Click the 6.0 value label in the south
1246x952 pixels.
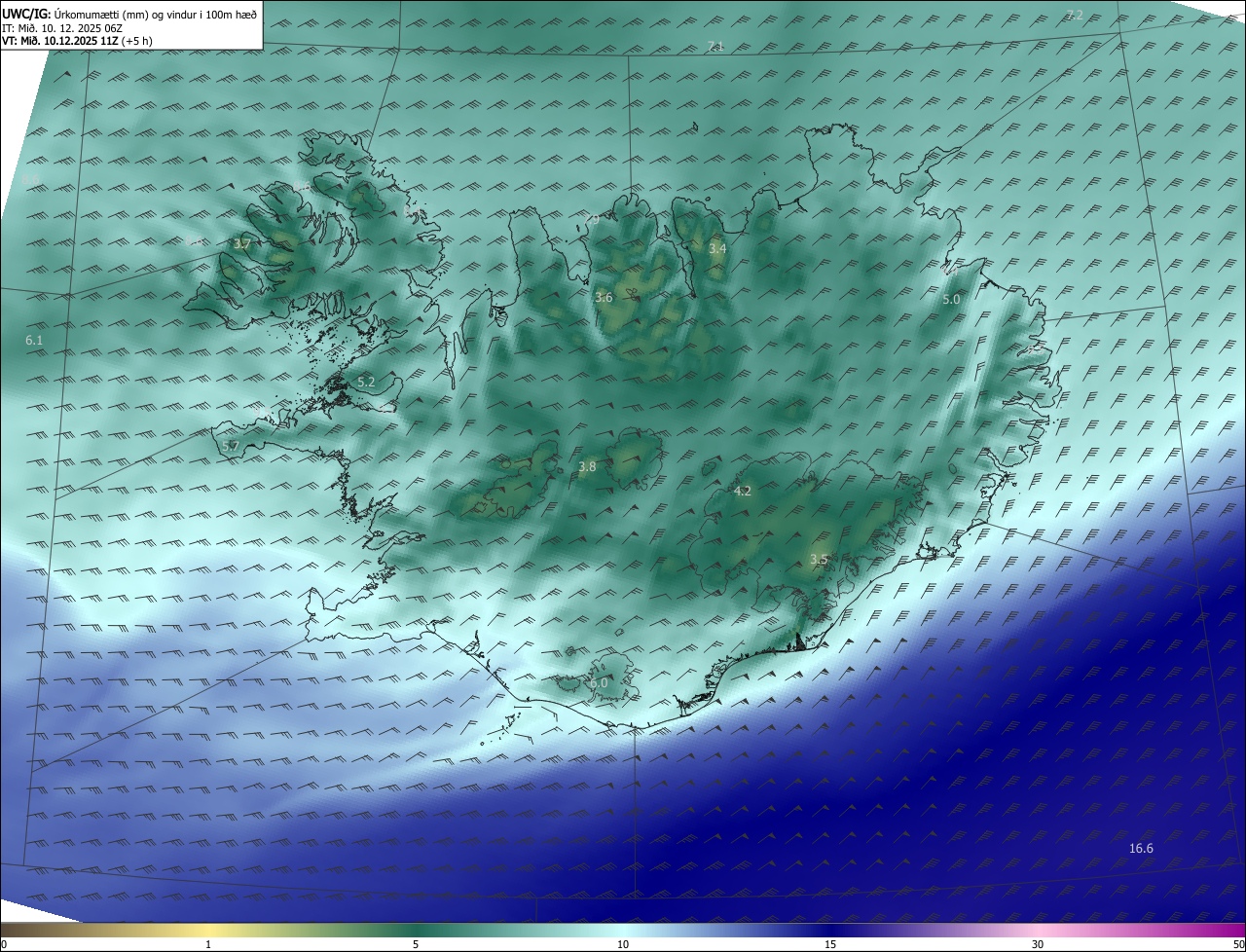599,683
